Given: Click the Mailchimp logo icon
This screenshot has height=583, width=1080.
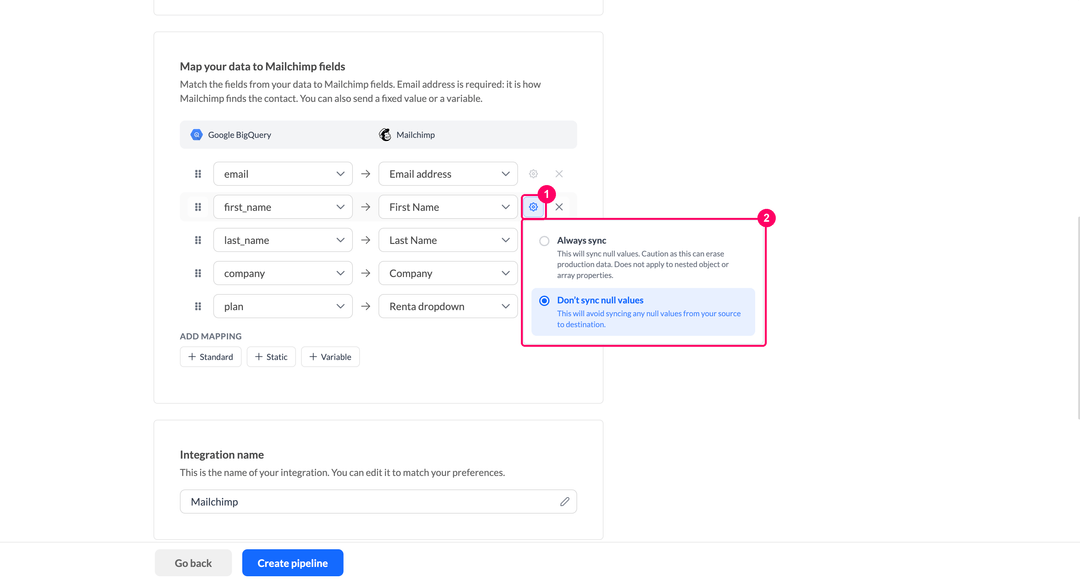Looking at the screenshot, I should (x=385, y=134).
